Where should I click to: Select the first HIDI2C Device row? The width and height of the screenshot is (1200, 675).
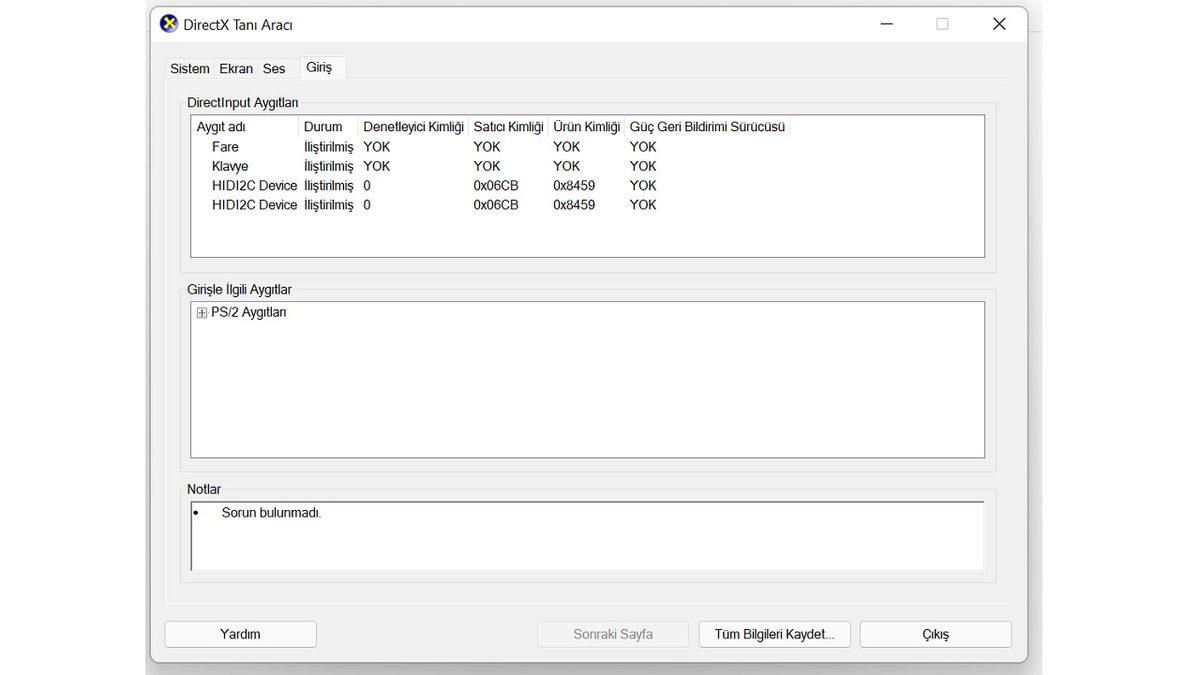pos(254,185)
